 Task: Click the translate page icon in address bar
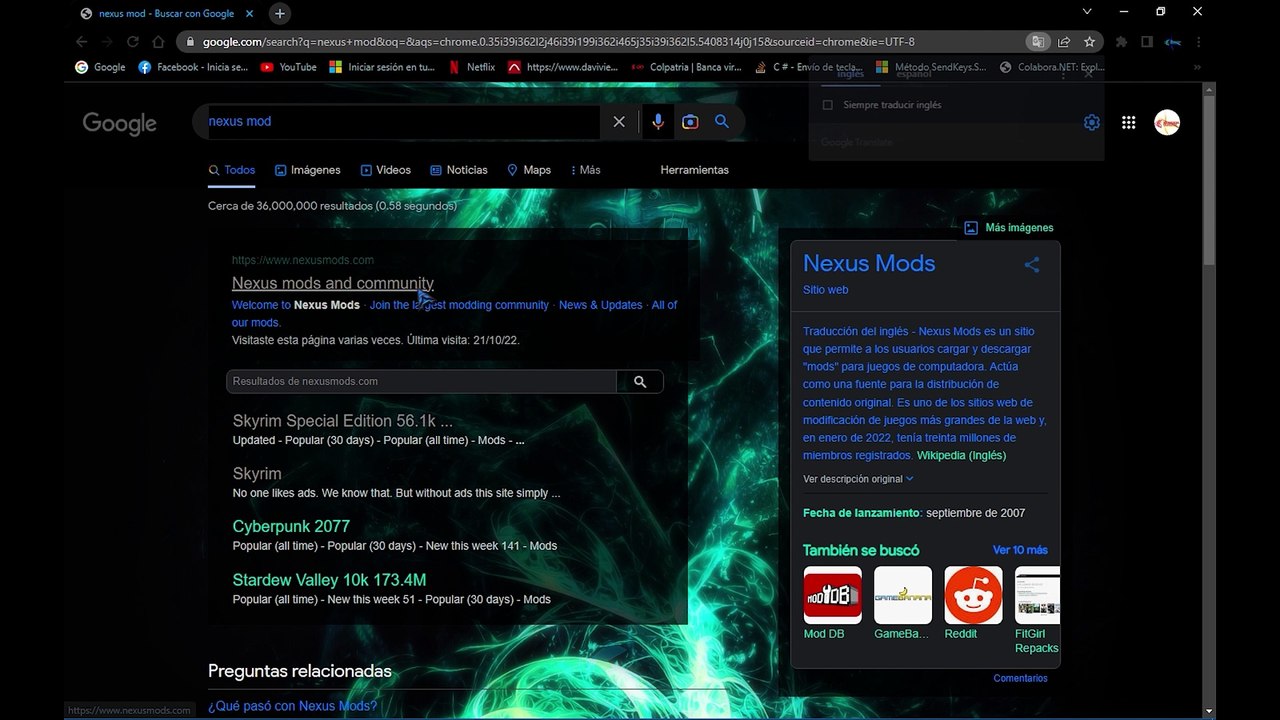point(1039,42)
